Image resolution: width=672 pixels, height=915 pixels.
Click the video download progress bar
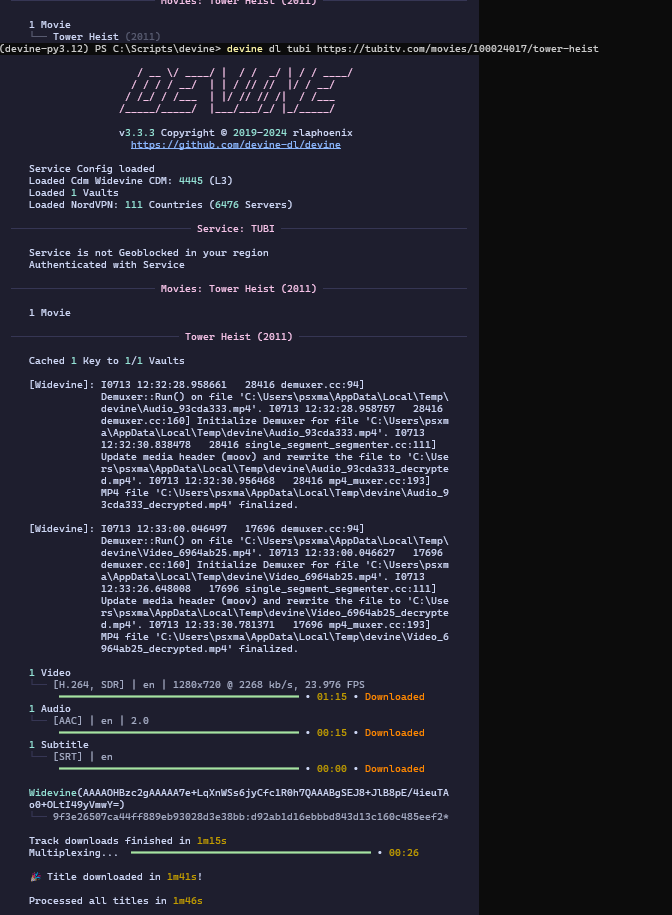(179, 697)
